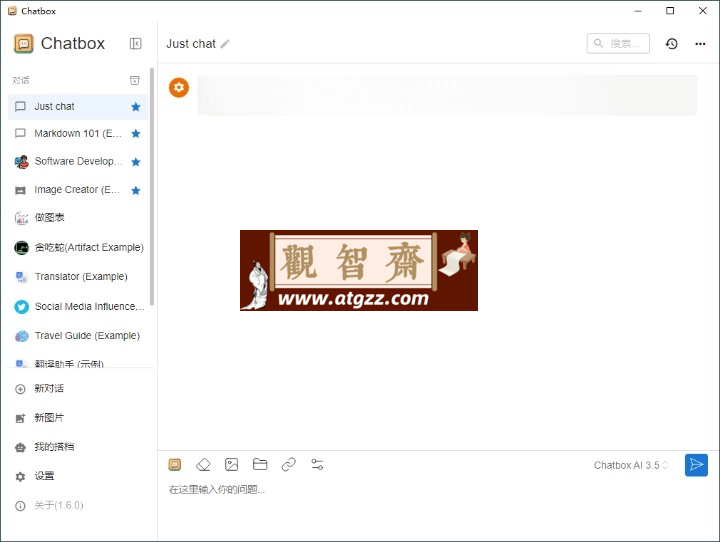Open the Markdown 101 conversation
This screenshot has height=542, width=720.
78,134
